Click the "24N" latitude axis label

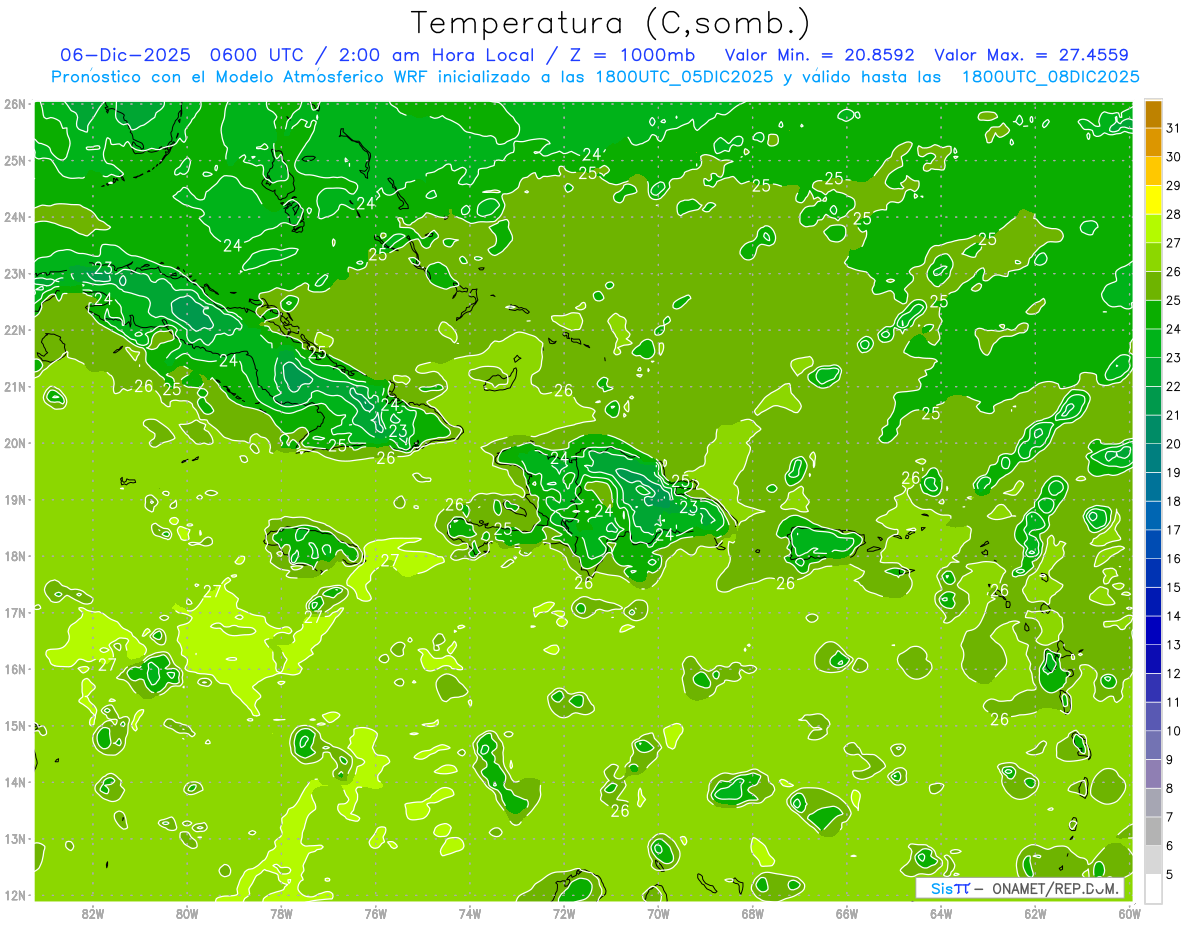click(x=15, y=216)
